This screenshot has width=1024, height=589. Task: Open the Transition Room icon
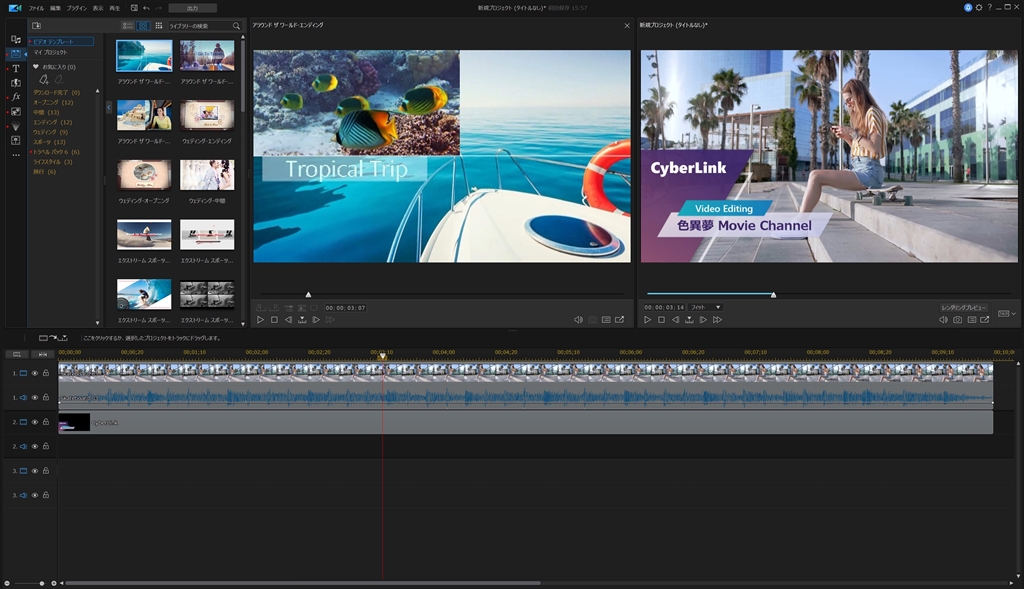pos(16,83)
